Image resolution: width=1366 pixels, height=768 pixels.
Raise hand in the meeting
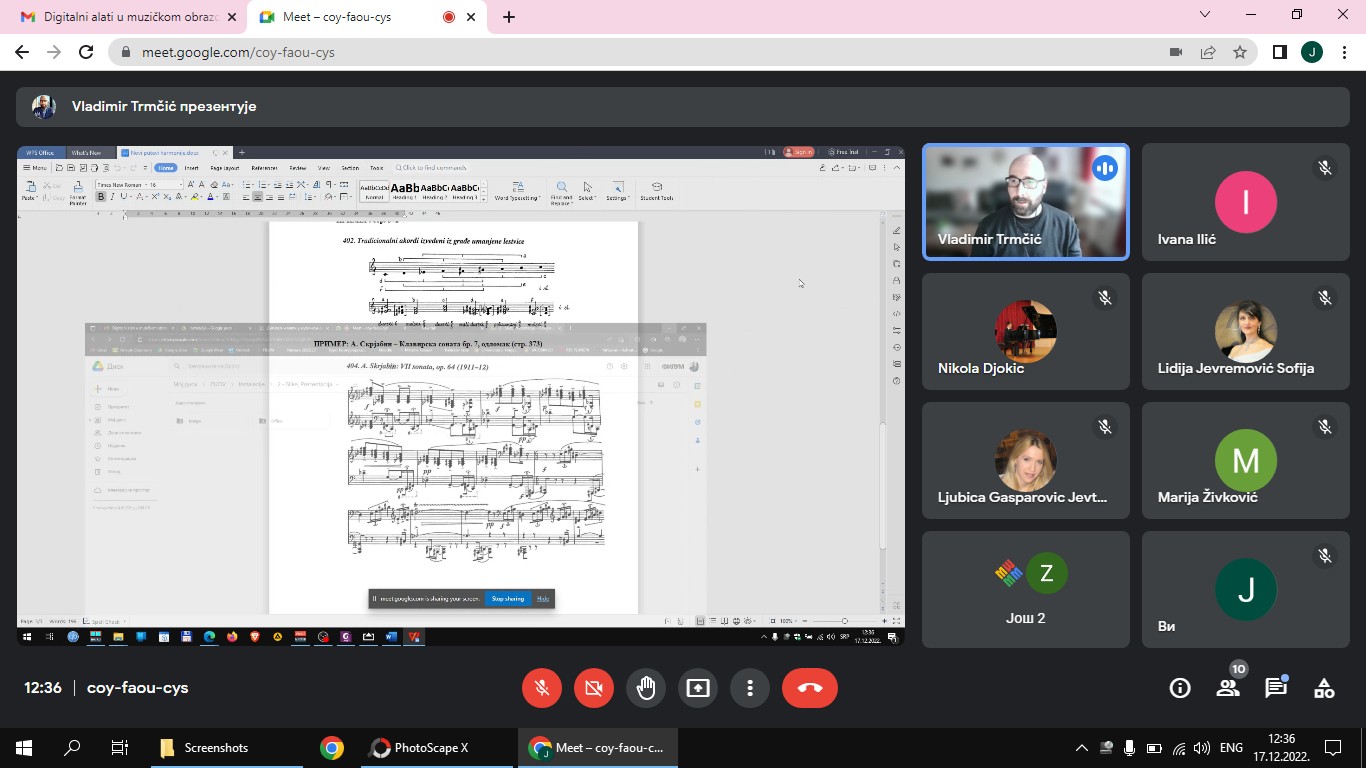(x=646, y=688)
